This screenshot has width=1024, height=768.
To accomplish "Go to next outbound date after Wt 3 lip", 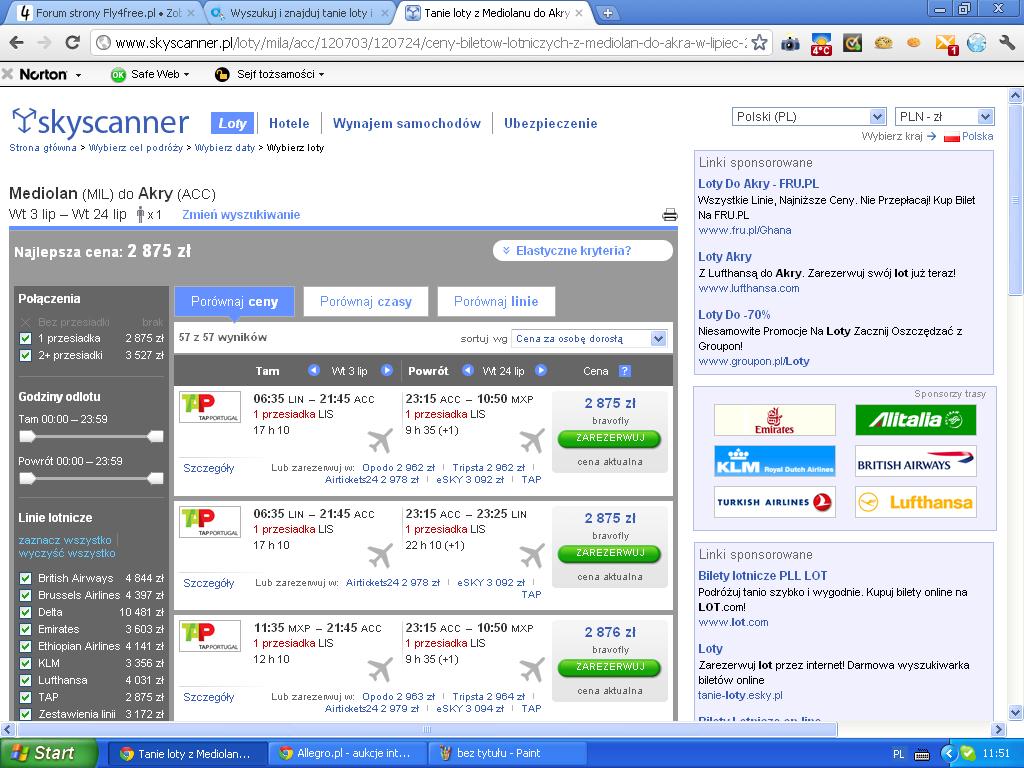I will 387,370.
